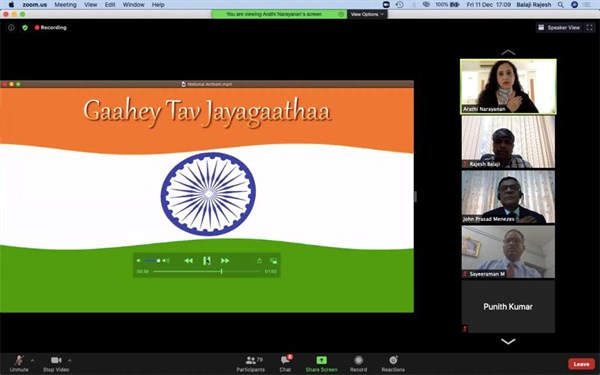This screenshot has width=600, height=375.
Task: Switch to Speaker View
Action: [x=559, y=28]
